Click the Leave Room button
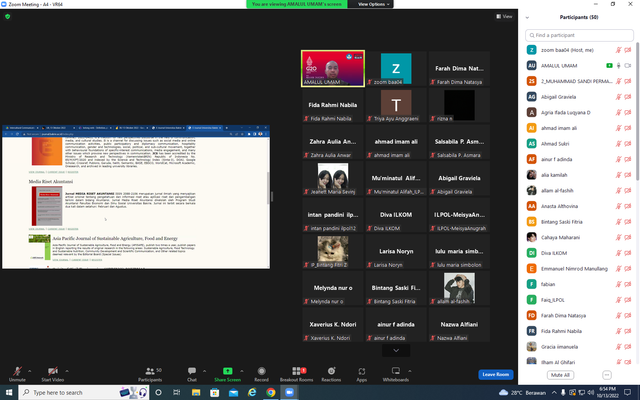The height and width of the screenshot is (400, 640). click(496, 374)
